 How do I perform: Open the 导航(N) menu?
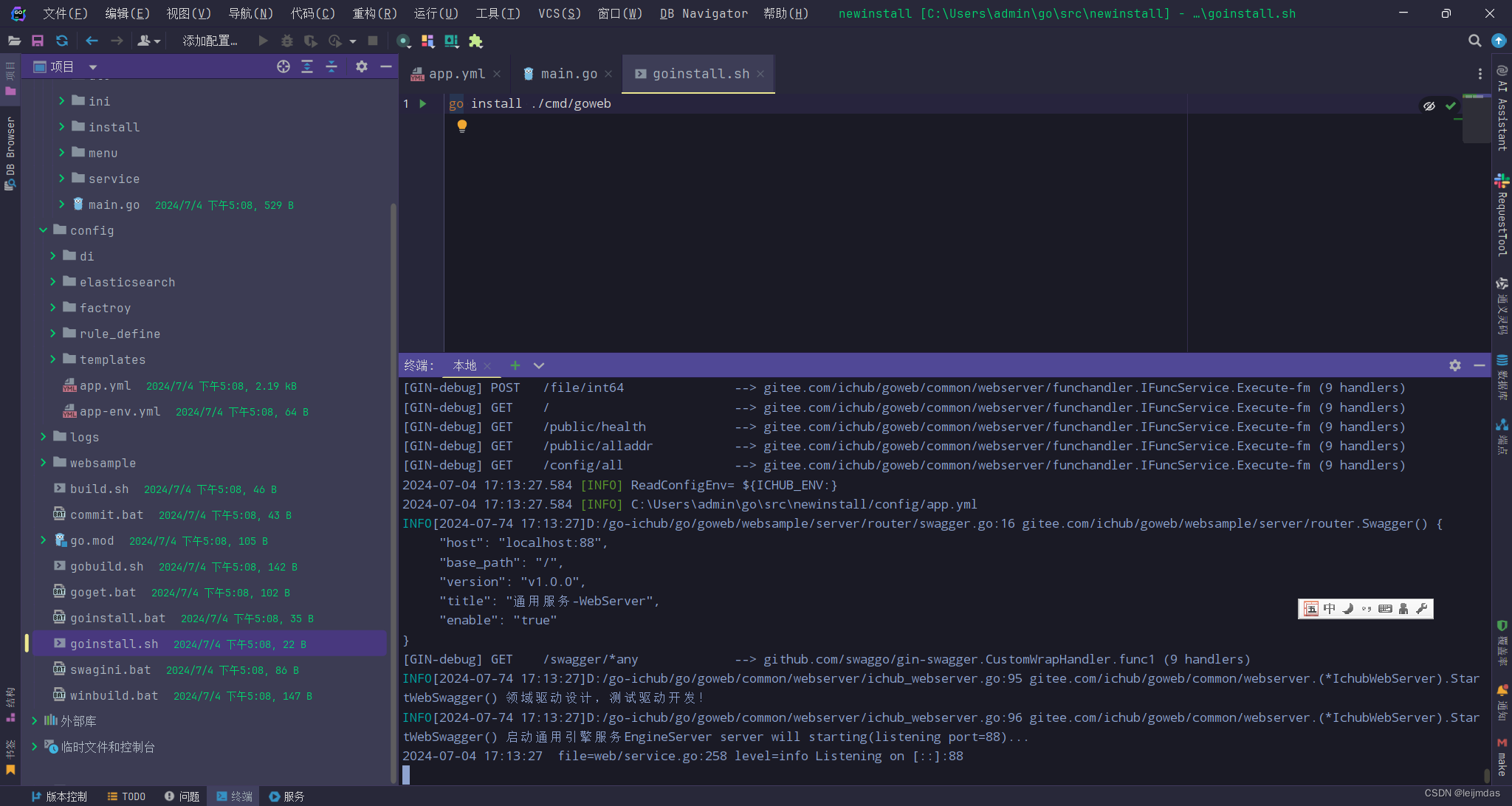[250, 13]
